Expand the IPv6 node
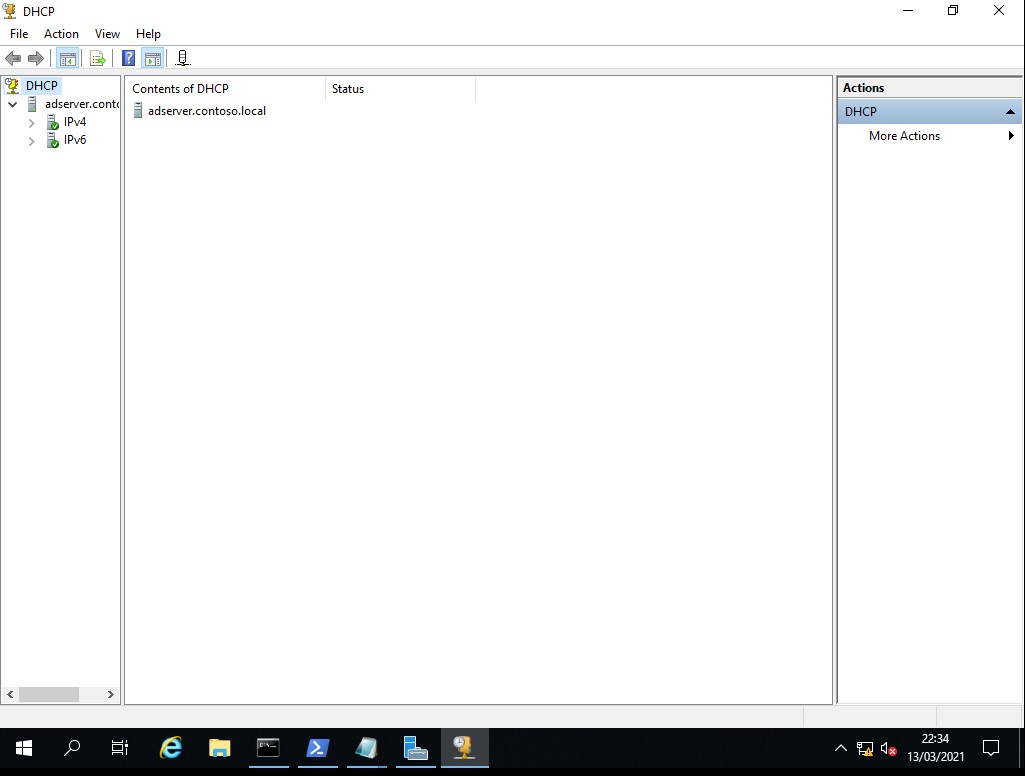The width and height of the screenshot is (1025, 776). coord(32,141)
